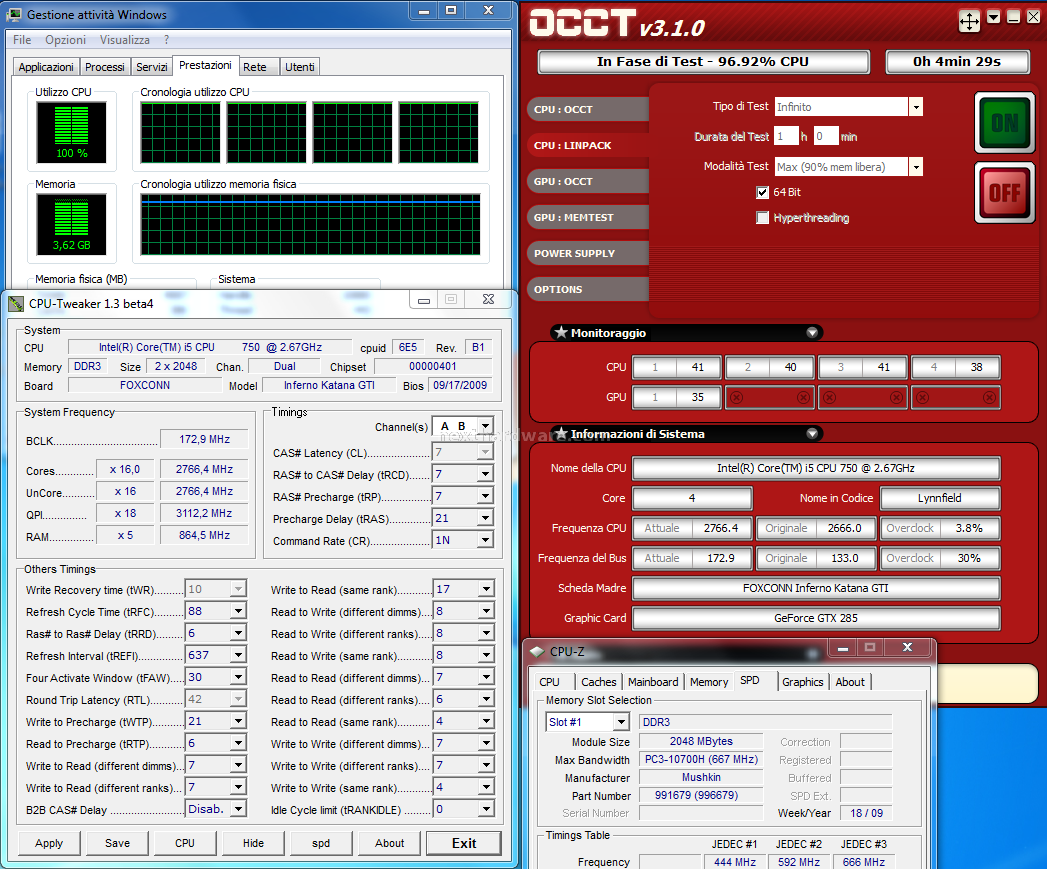The height and width of the screenshot is (869, 1047).
Task: Collapse the Informazioni di Sistema section arrow
Action: coord(812,433)
